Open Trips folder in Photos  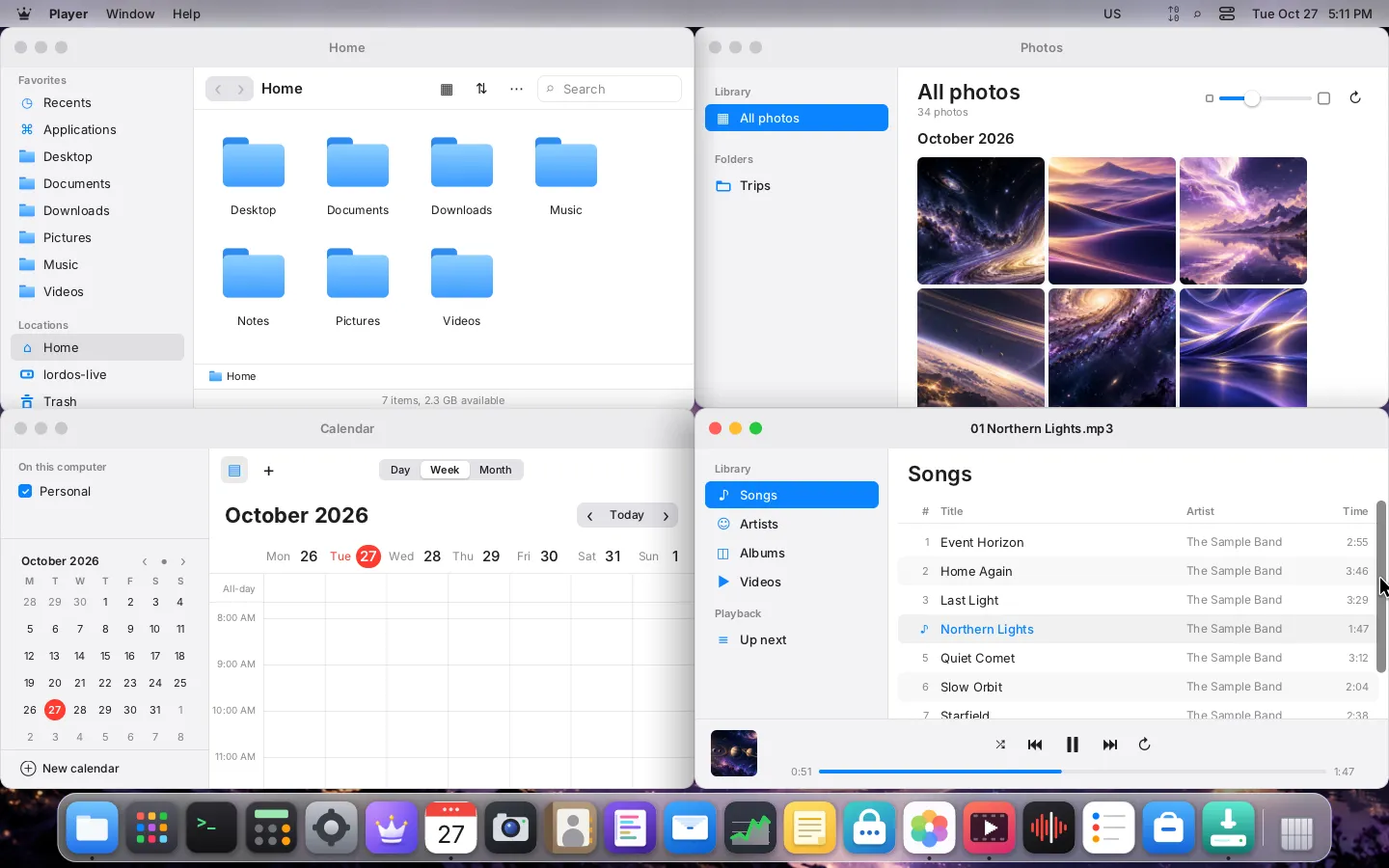797,186
